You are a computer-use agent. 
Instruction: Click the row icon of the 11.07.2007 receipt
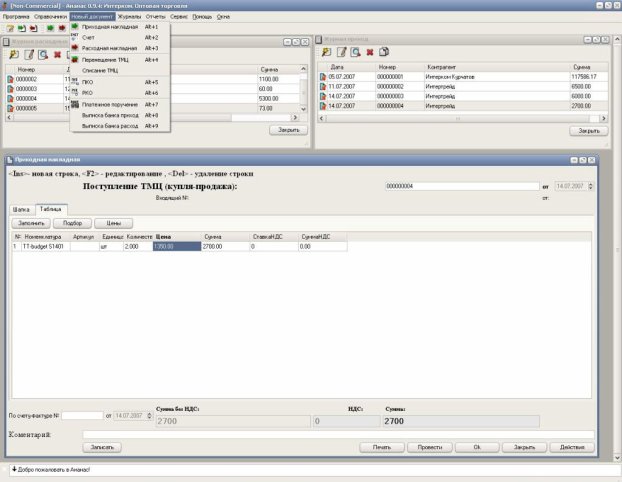323,86
